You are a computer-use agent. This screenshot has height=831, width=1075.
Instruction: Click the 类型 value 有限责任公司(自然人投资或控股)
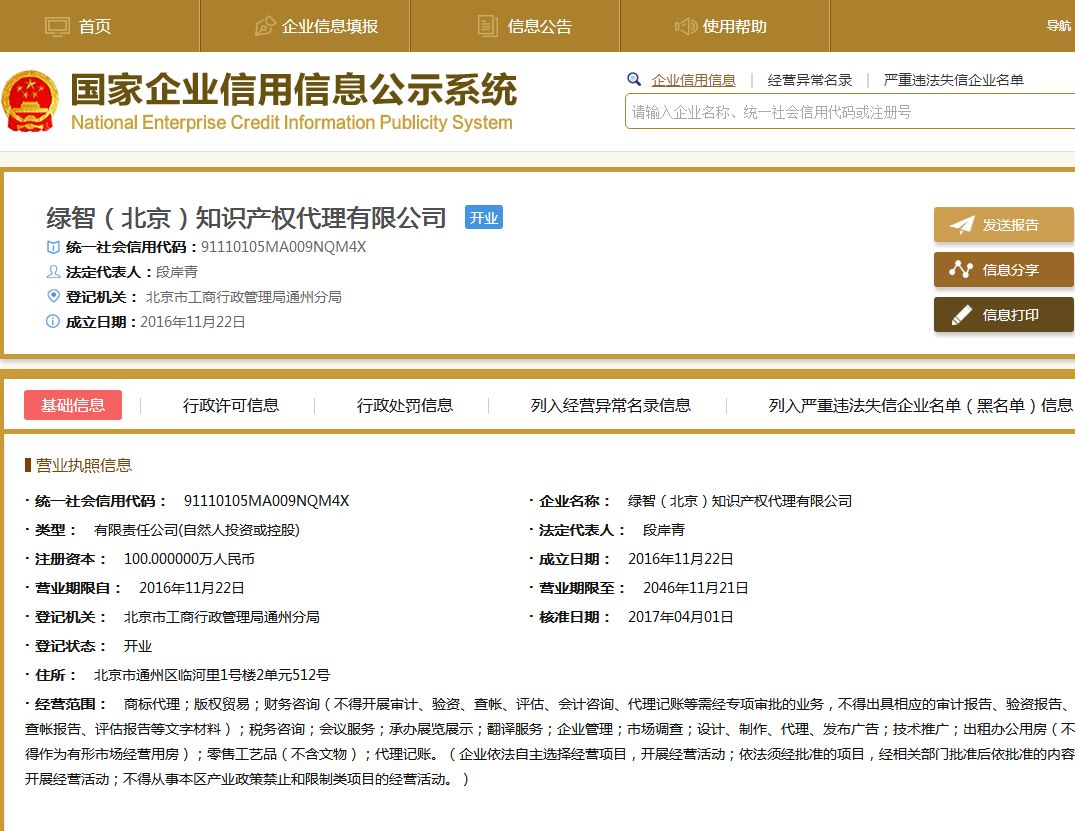[x=197, y=530]
